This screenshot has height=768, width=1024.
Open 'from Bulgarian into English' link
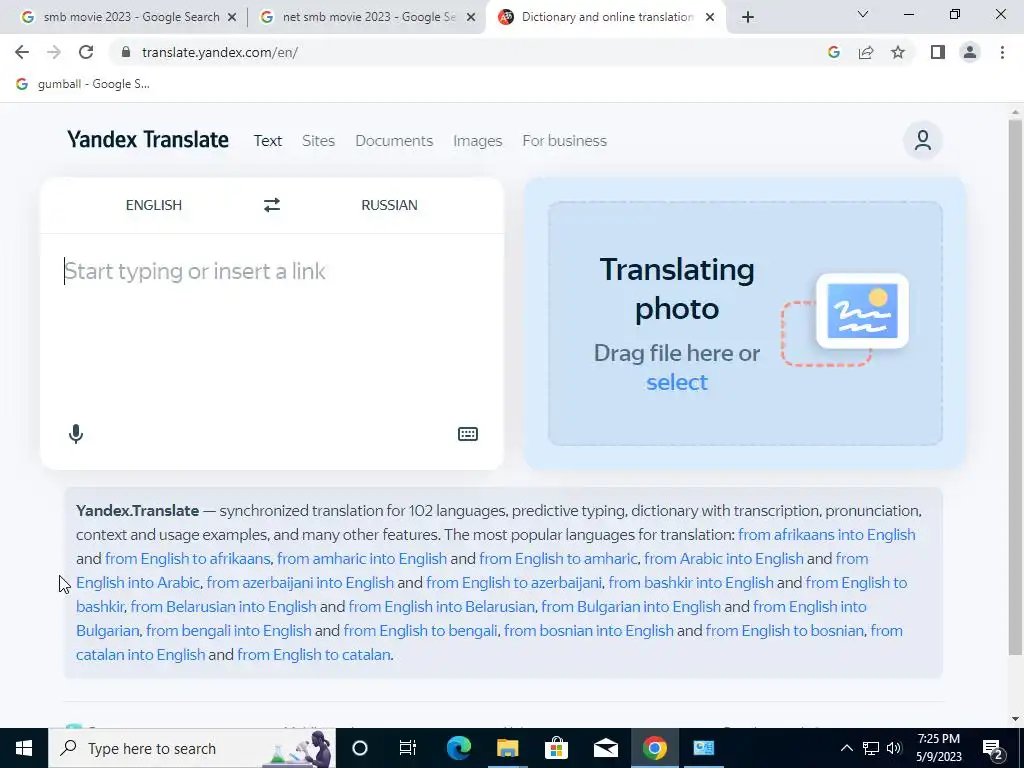631,607
